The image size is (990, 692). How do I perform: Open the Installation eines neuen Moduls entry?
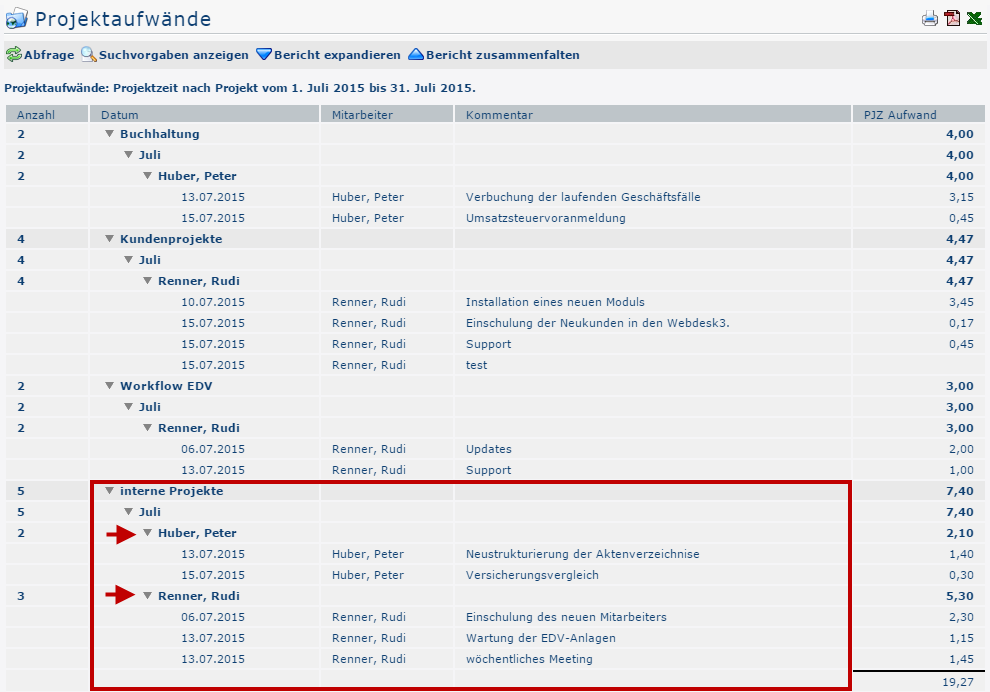click(x=555, y=302)
